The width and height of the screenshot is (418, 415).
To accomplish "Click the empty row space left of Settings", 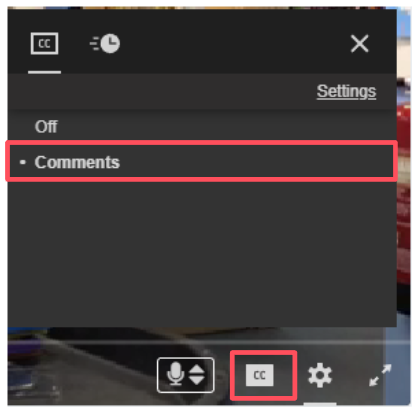I will pos(160,91).
